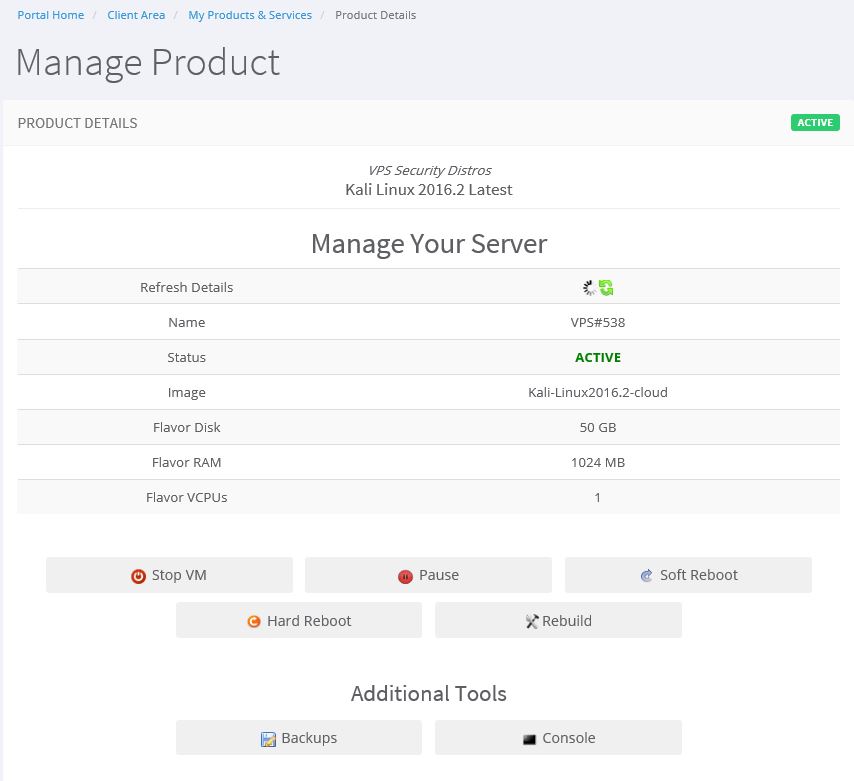The height and width of the screenshot is (781, 854).
Task: Click the Kali Linux 2016.2 Latest text
Action: (x=429, y=190)
